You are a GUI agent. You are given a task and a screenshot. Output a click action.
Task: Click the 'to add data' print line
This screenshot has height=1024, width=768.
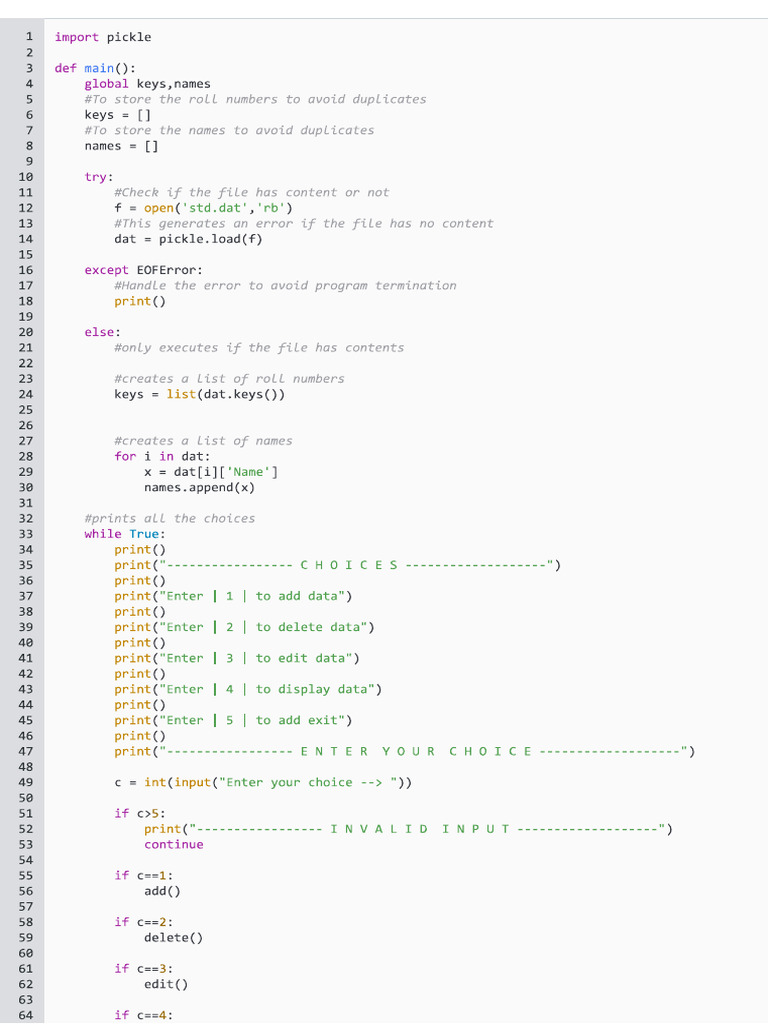(x=233, y=596)
